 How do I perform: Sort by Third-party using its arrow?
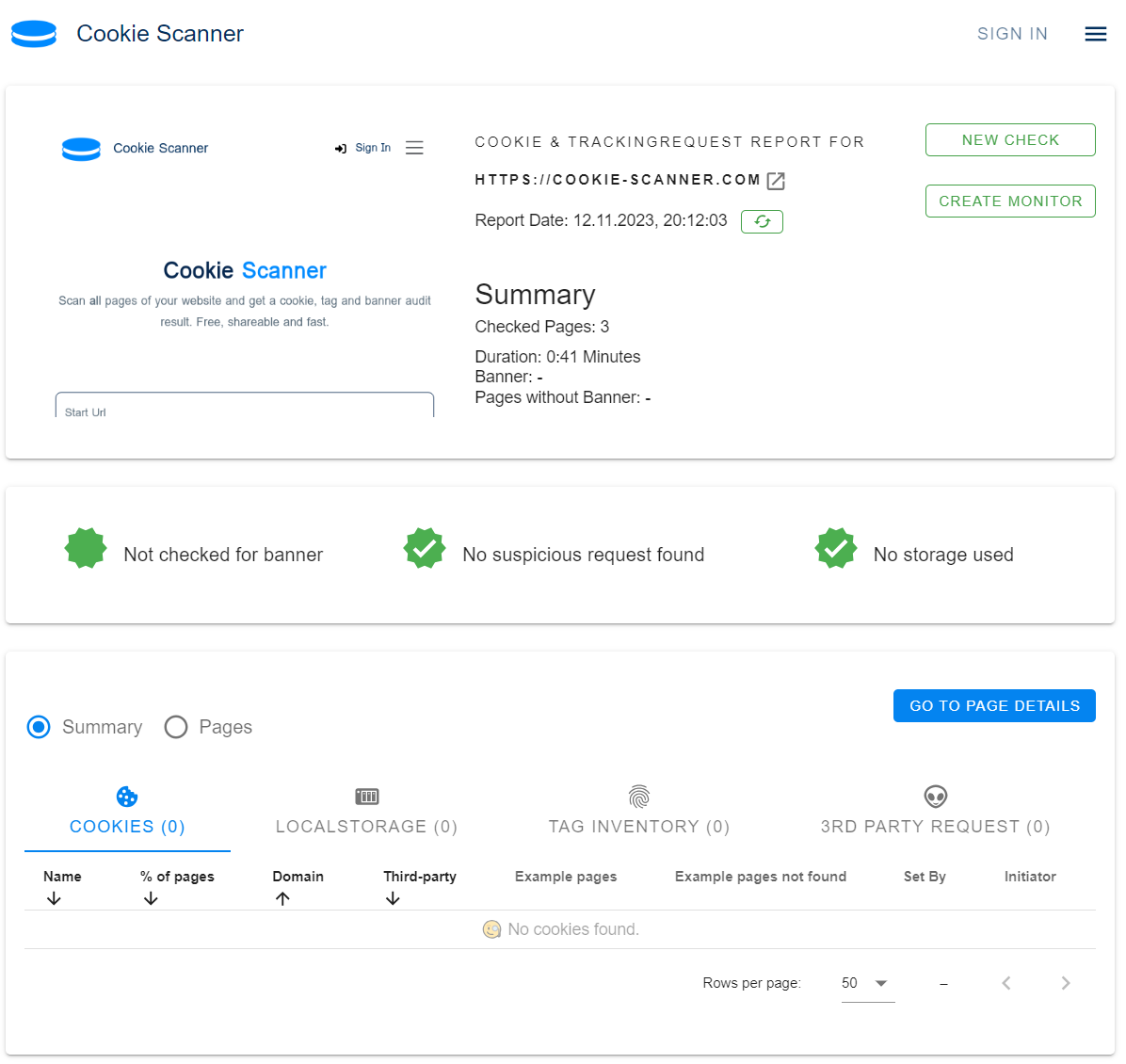(x=393, y=899)
